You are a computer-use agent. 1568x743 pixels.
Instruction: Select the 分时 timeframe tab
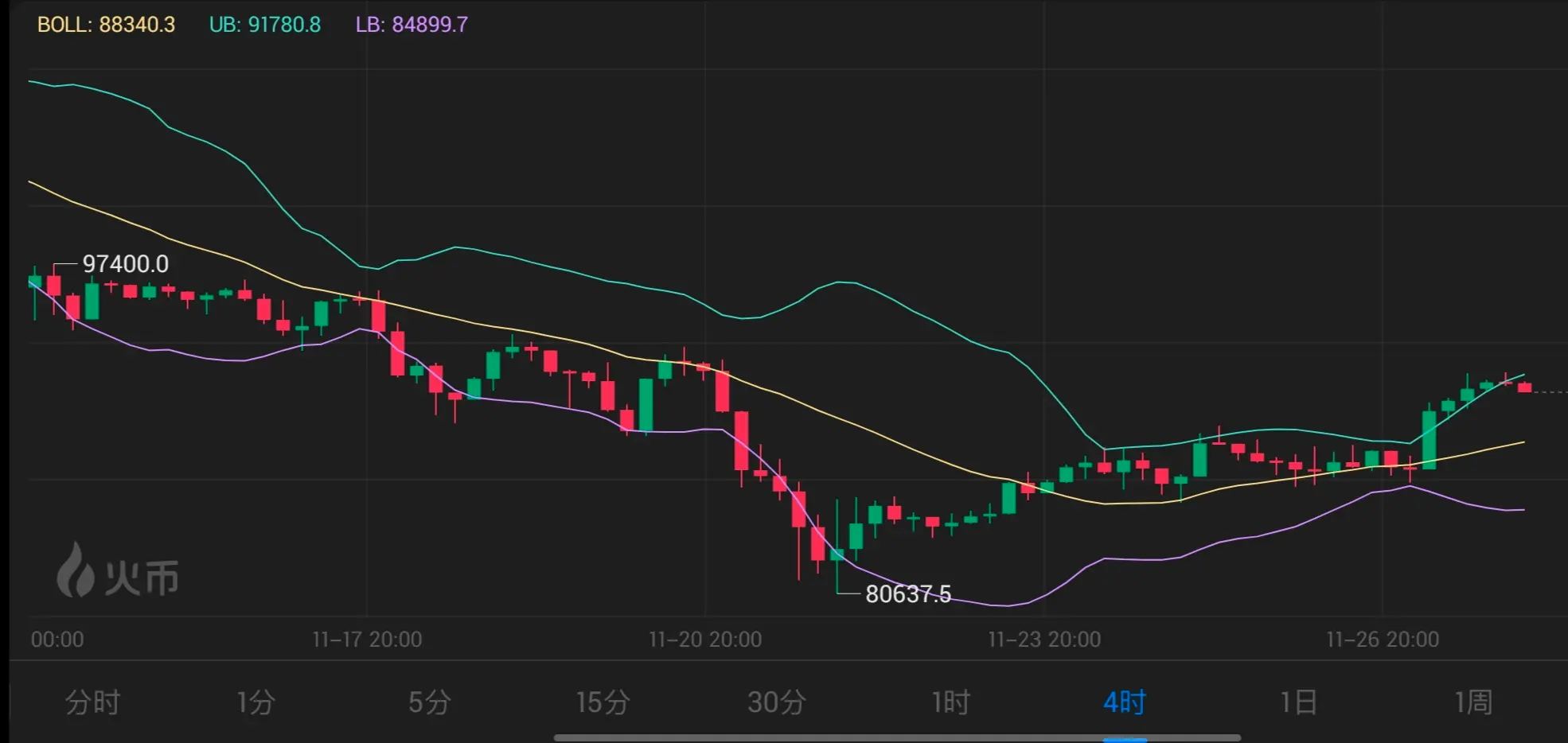pyautogui.click(x=92, y=702)
